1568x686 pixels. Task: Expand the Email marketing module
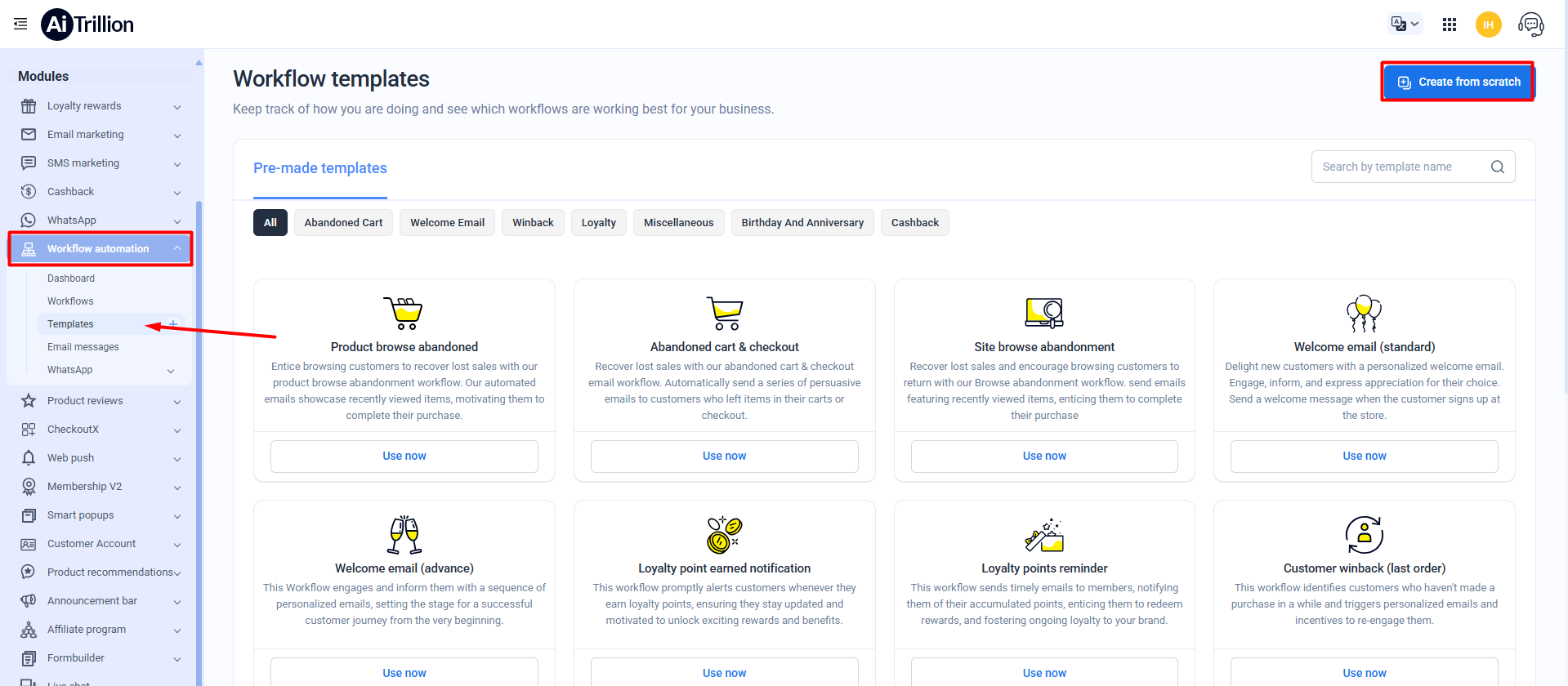point(176,136)
